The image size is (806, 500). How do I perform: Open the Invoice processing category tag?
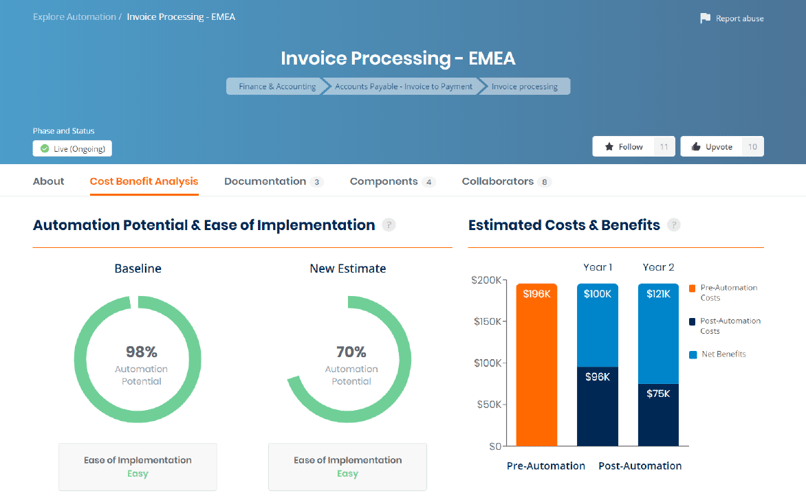pos(524,86)
